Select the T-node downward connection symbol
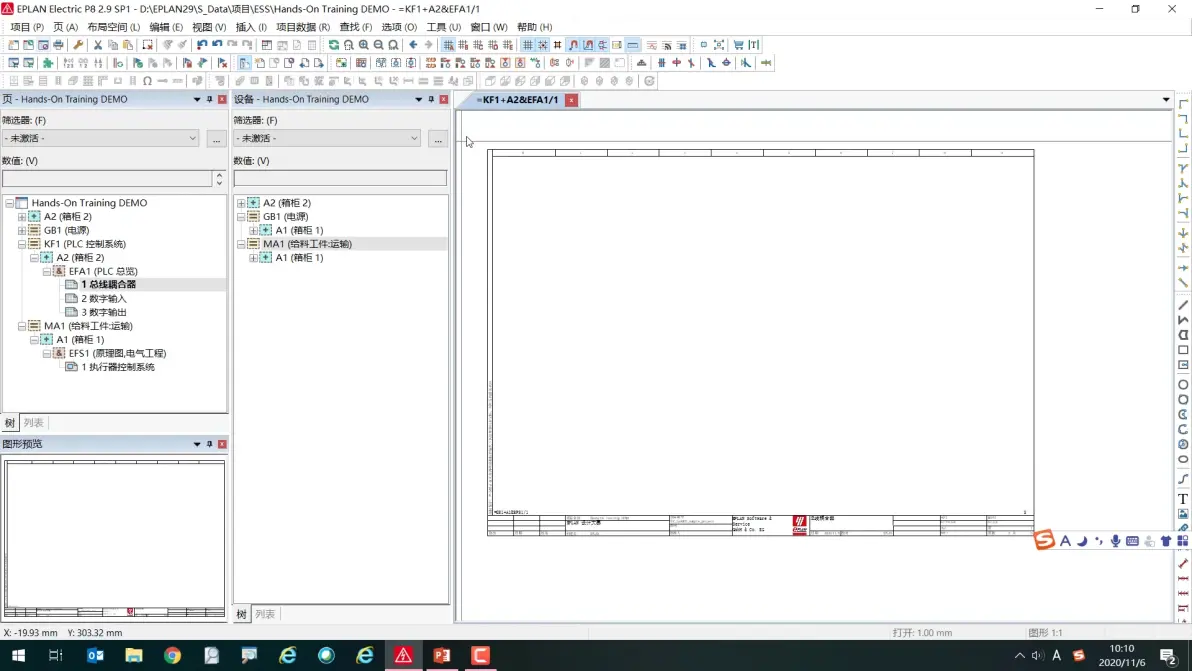 tap(1183, 169)
